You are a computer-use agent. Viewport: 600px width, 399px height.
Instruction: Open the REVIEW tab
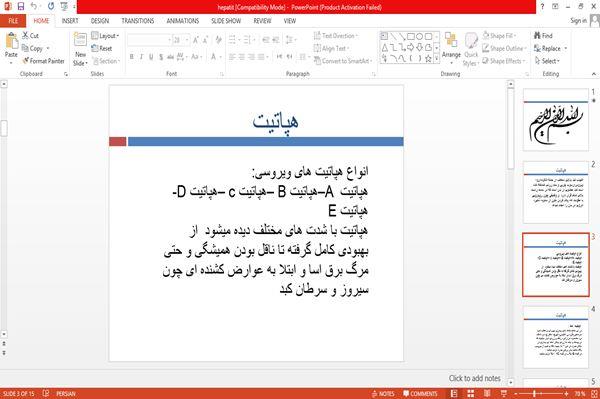pos(262,21)
